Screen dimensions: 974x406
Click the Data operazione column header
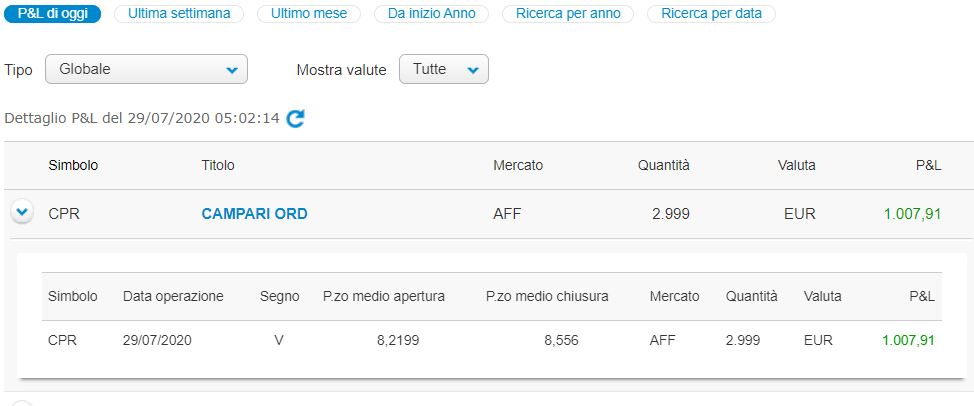(x=173, y=297)
